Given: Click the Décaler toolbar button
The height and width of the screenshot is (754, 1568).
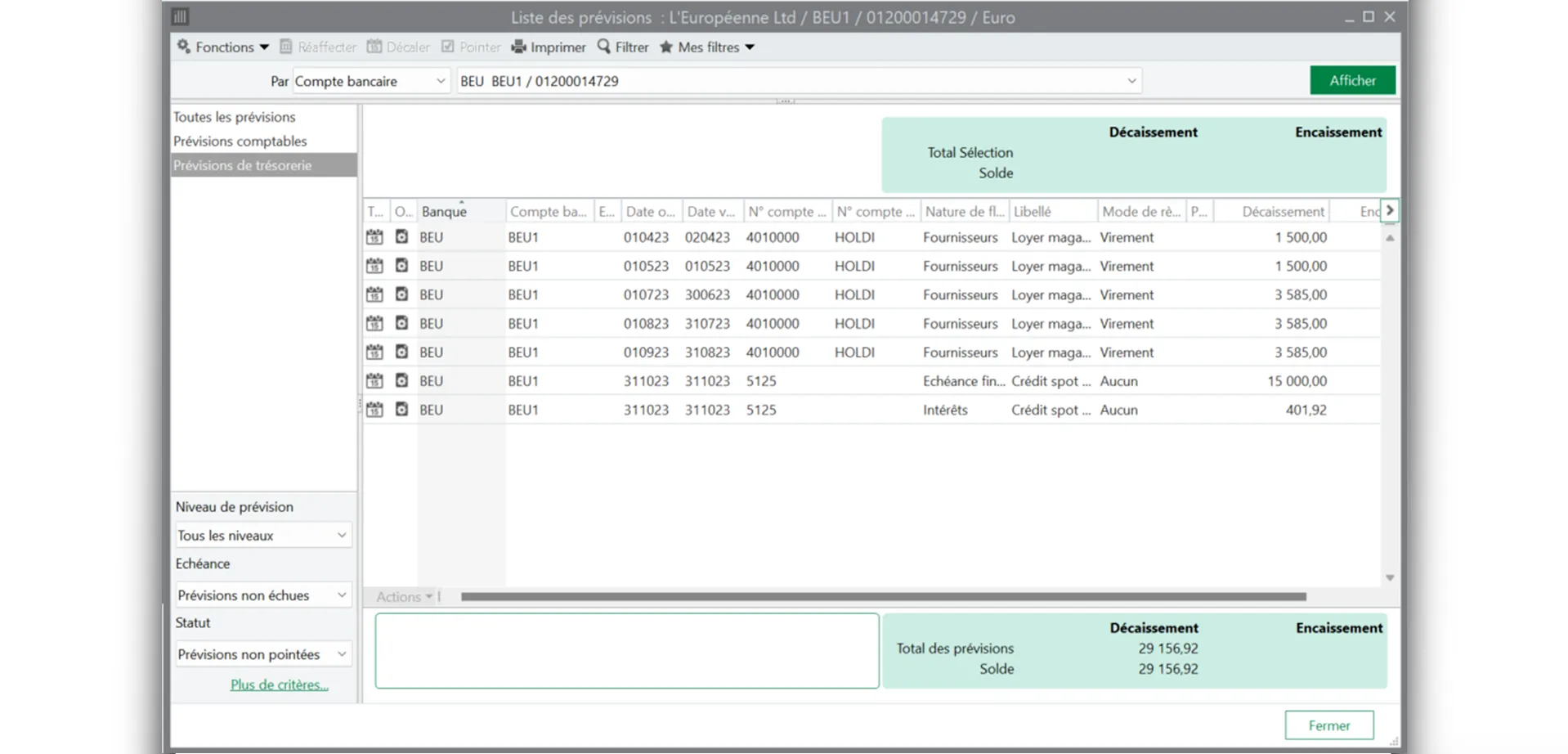Looking at the screenshot, I should point(398,47).
